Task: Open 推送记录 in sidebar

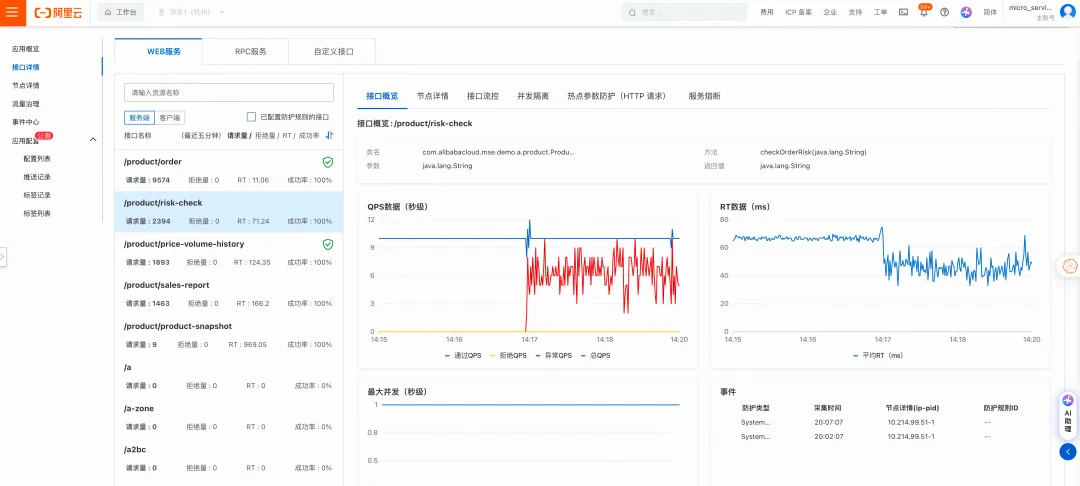Action: [x=37, y=177]
